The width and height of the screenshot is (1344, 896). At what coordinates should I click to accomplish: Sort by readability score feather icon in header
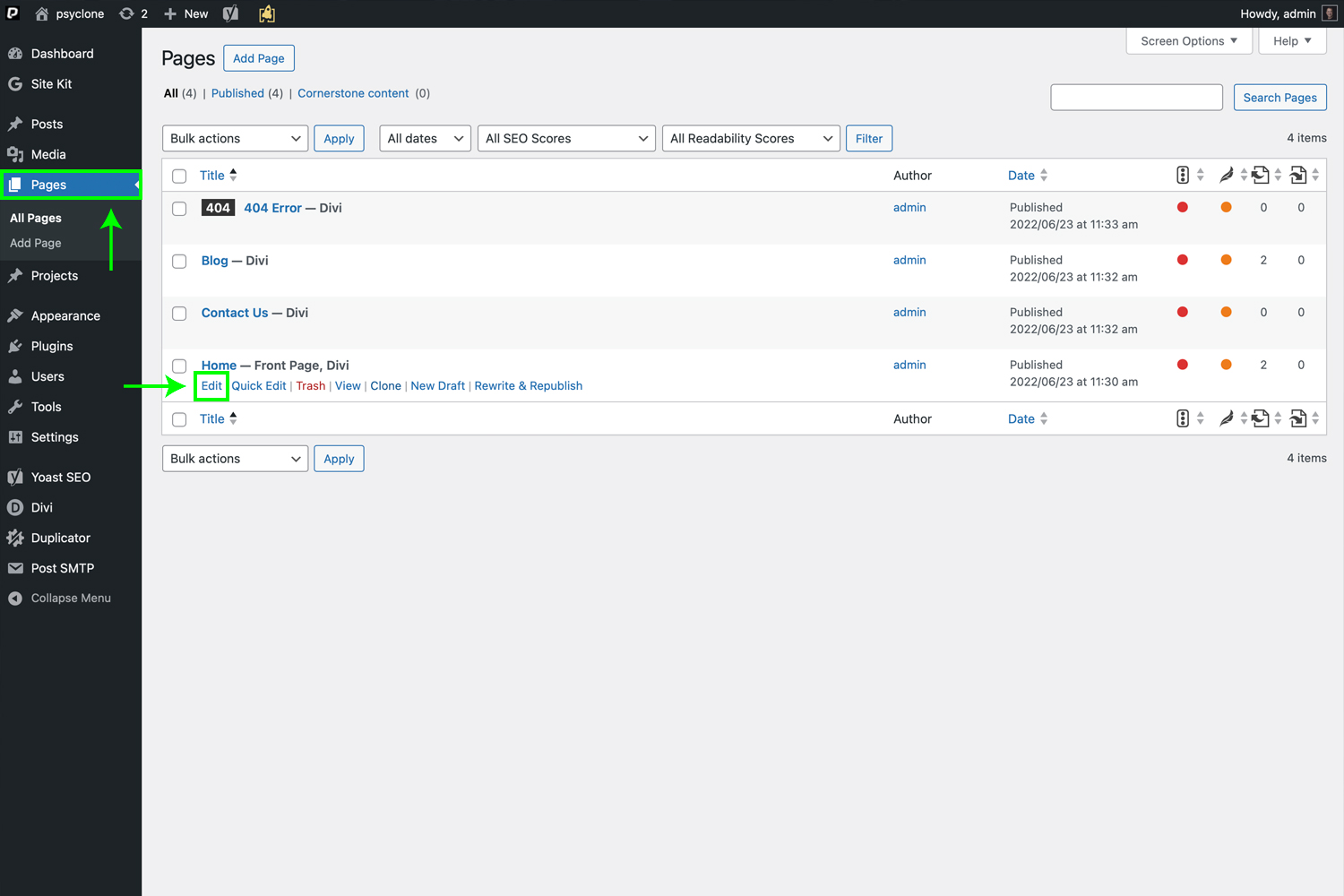pos(1226,176)
